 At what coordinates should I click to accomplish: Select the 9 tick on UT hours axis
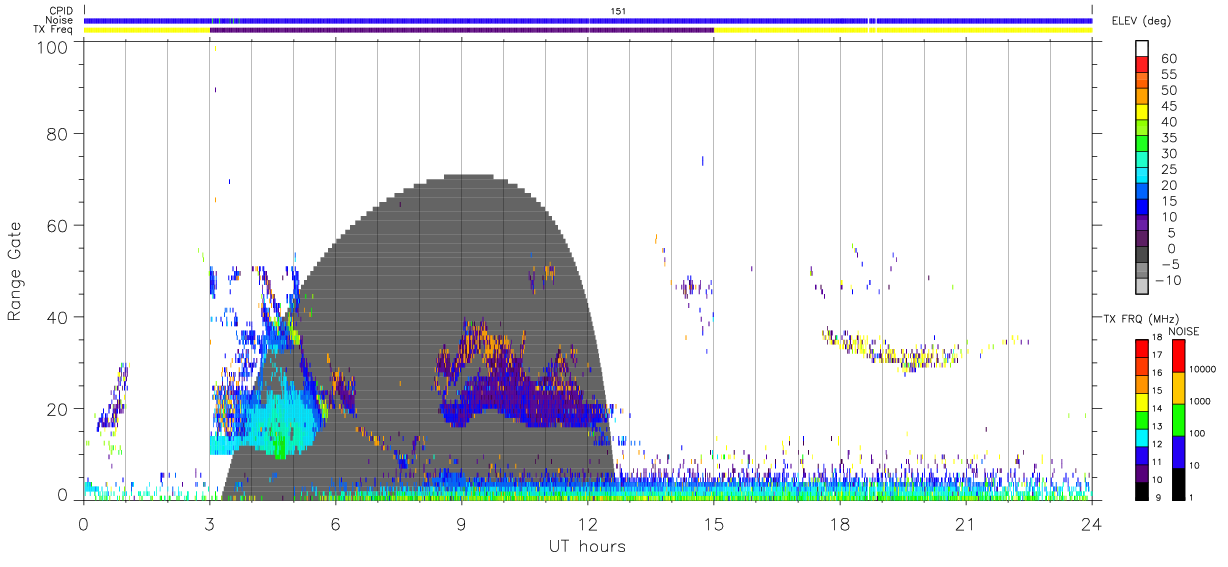point(461,524)
